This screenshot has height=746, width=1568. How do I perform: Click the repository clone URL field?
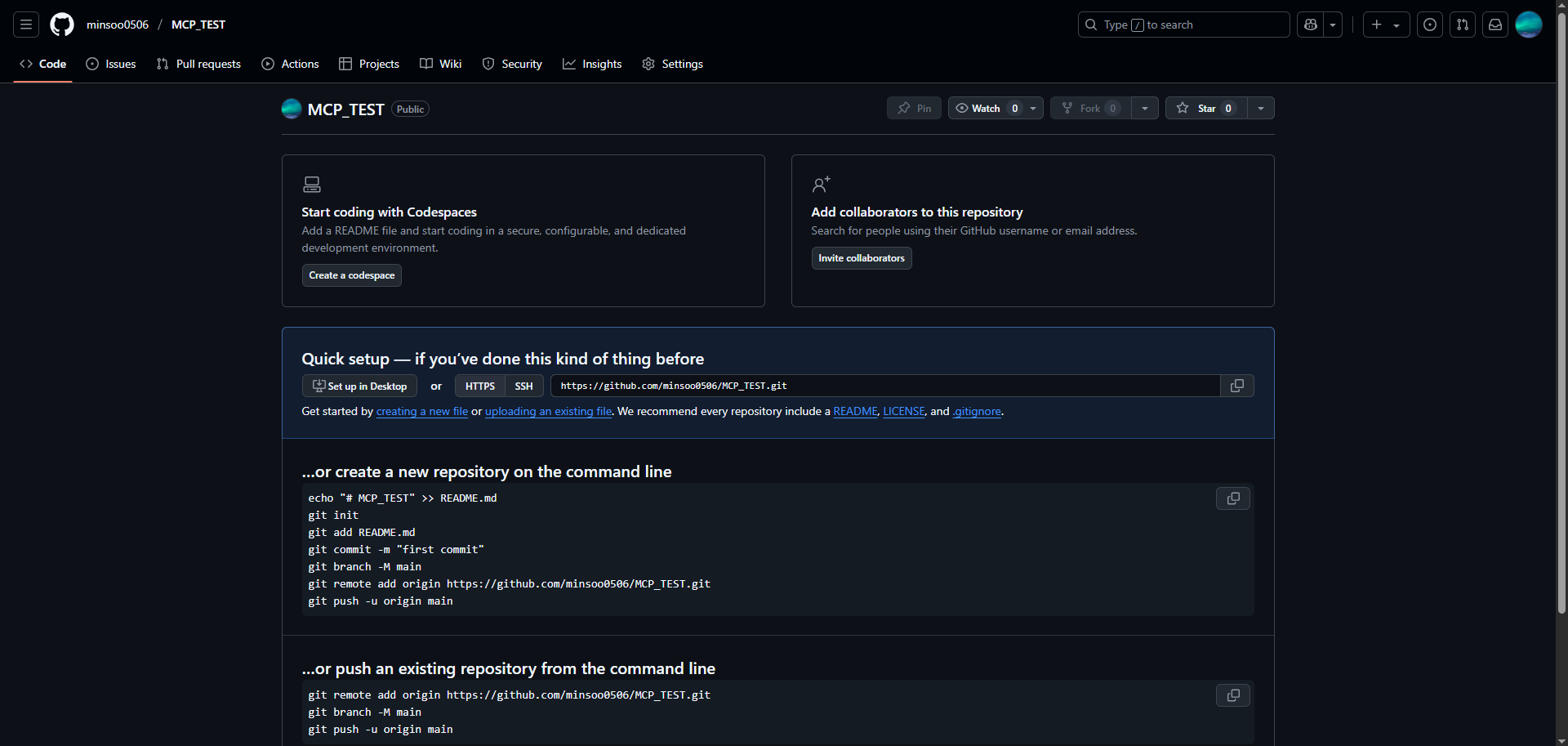point(885,386)
